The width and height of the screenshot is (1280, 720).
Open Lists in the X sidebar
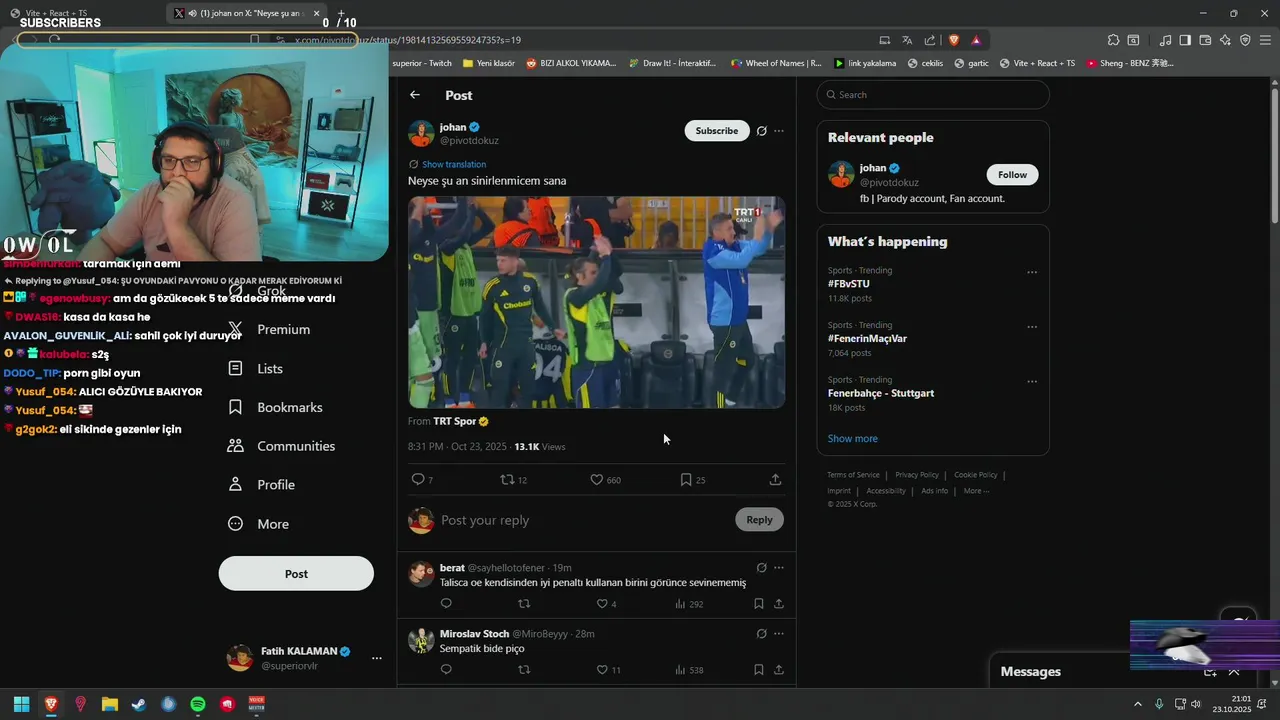click(x=257, y=369)
